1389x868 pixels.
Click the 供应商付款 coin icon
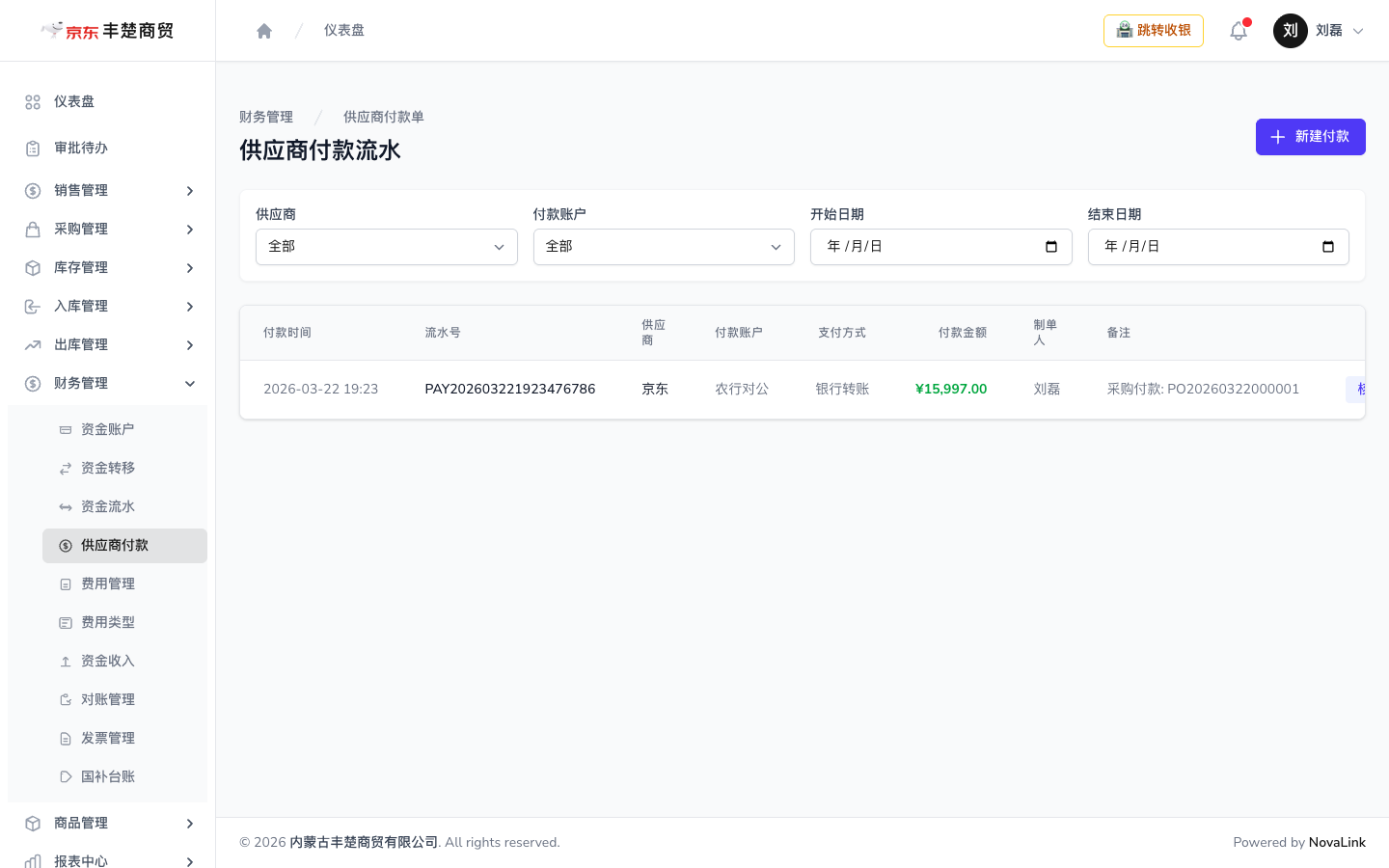click(x=66, y=546)
